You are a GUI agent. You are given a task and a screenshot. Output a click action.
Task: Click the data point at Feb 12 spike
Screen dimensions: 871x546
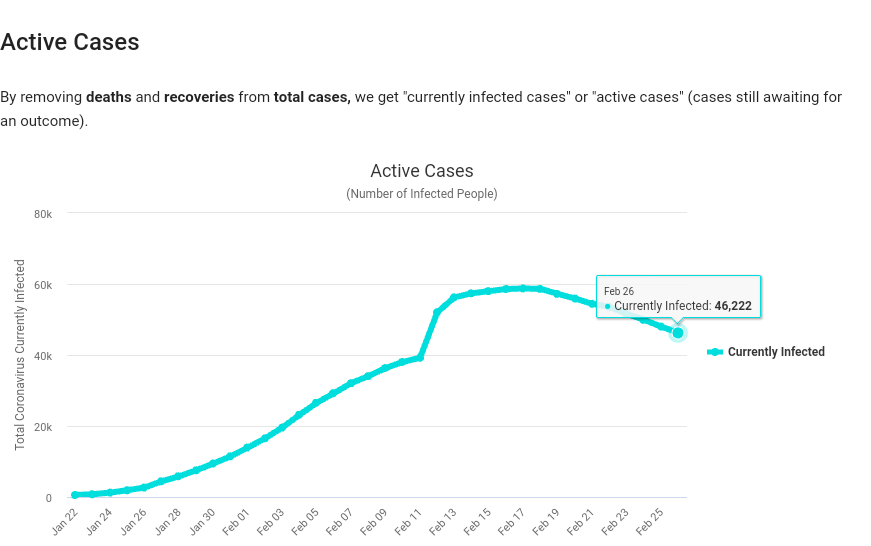437,313
